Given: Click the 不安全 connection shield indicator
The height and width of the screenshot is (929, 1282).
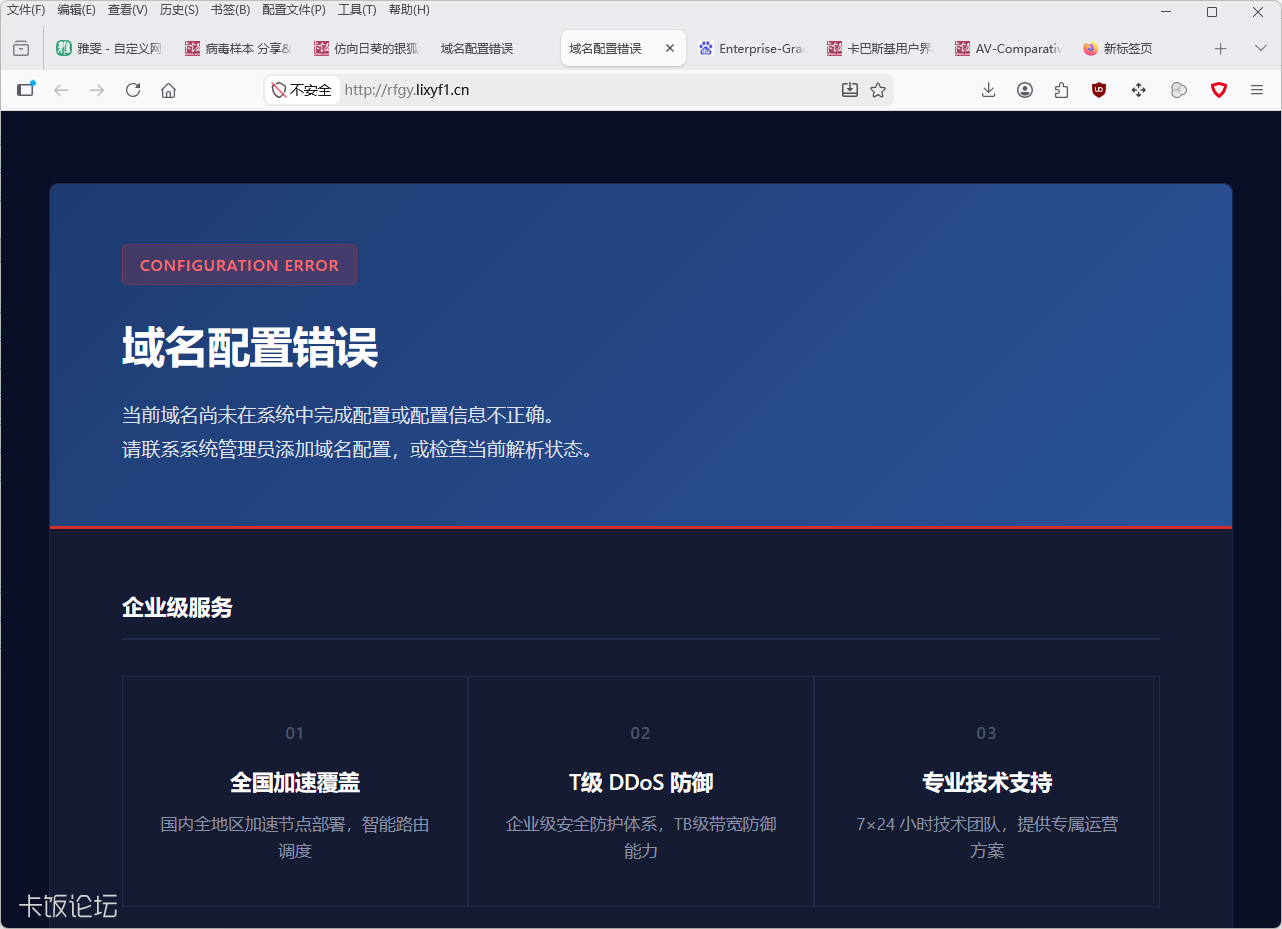Looking at the screenshot, I should [x=302, y=90].
